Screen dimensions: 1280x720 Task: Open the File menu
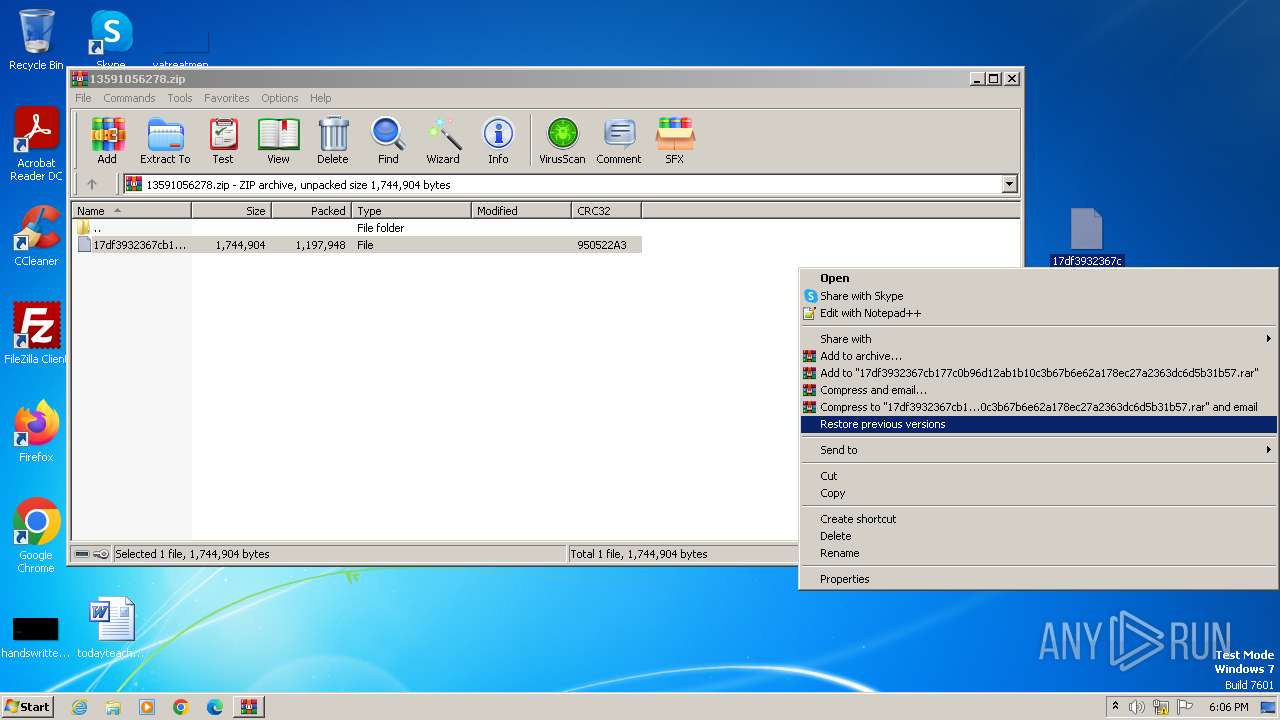tap(83, 98)
